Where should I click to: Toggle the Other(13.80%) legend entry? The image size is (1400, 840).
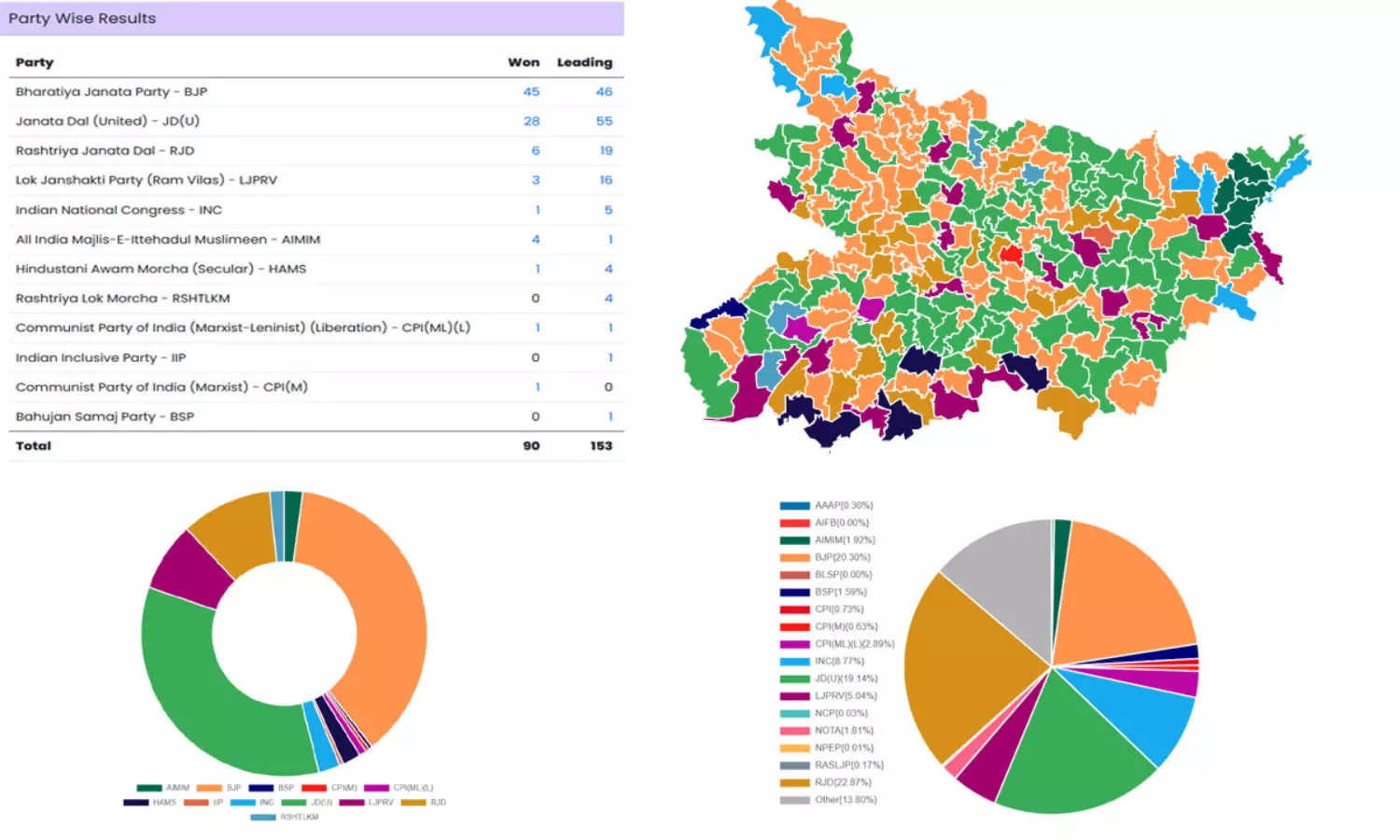[x=794, y=800]
